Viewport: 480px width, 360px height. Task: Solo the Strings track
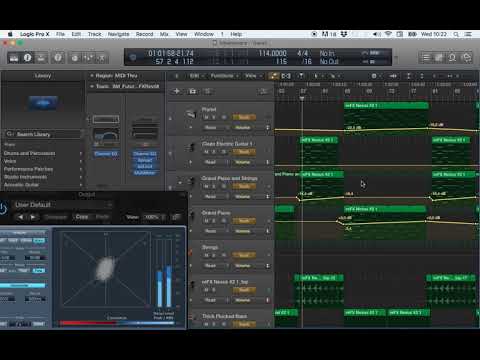tap(214, 255)
